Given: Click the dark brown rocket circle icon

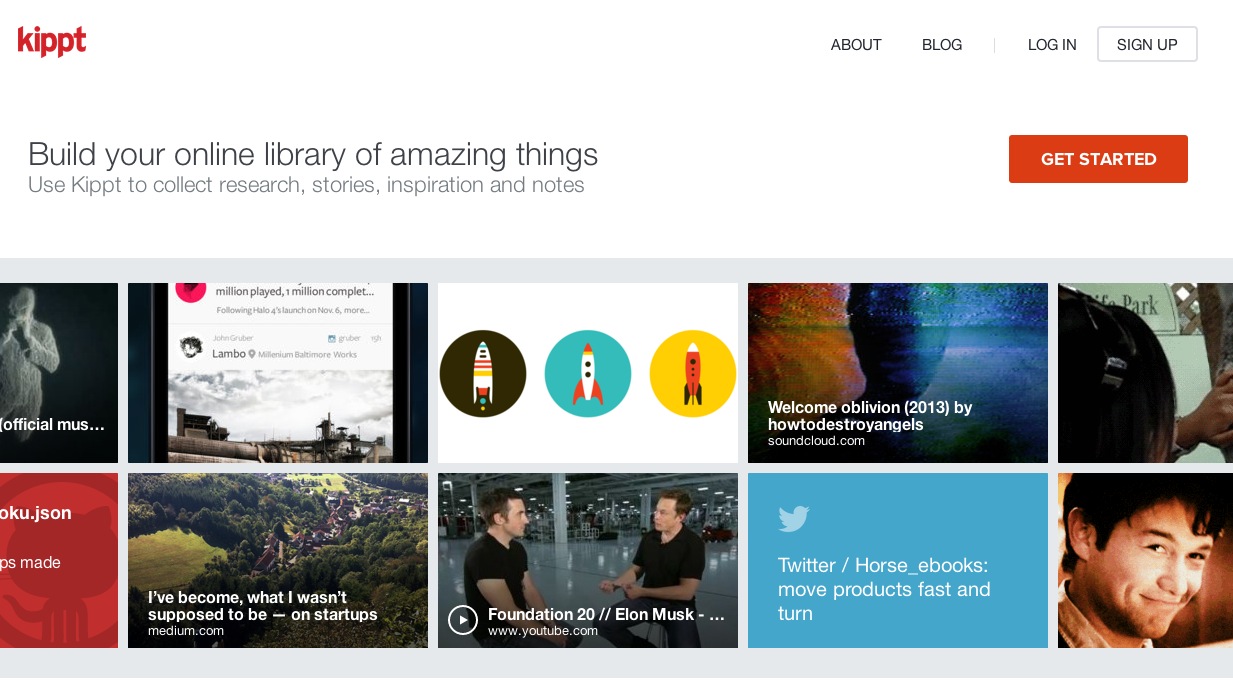Looking at the screenshot, I should click(483, 373).
